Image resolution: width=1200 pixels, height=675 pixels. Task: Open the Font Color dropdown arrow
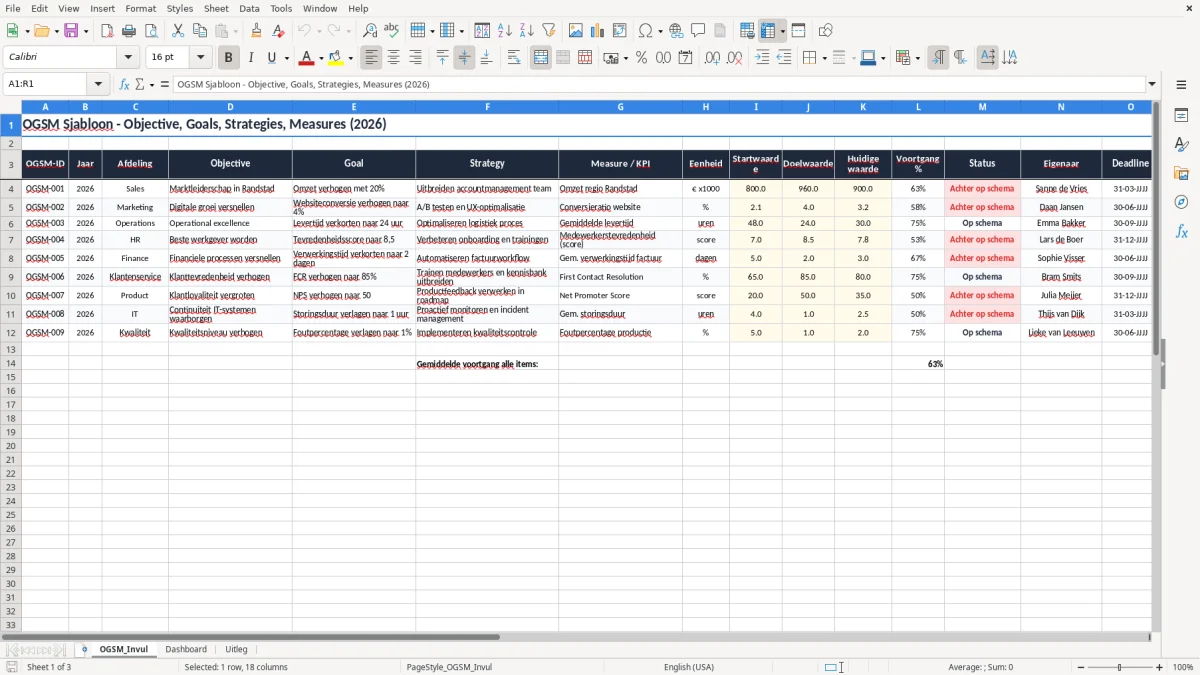(x=321, y=58)
